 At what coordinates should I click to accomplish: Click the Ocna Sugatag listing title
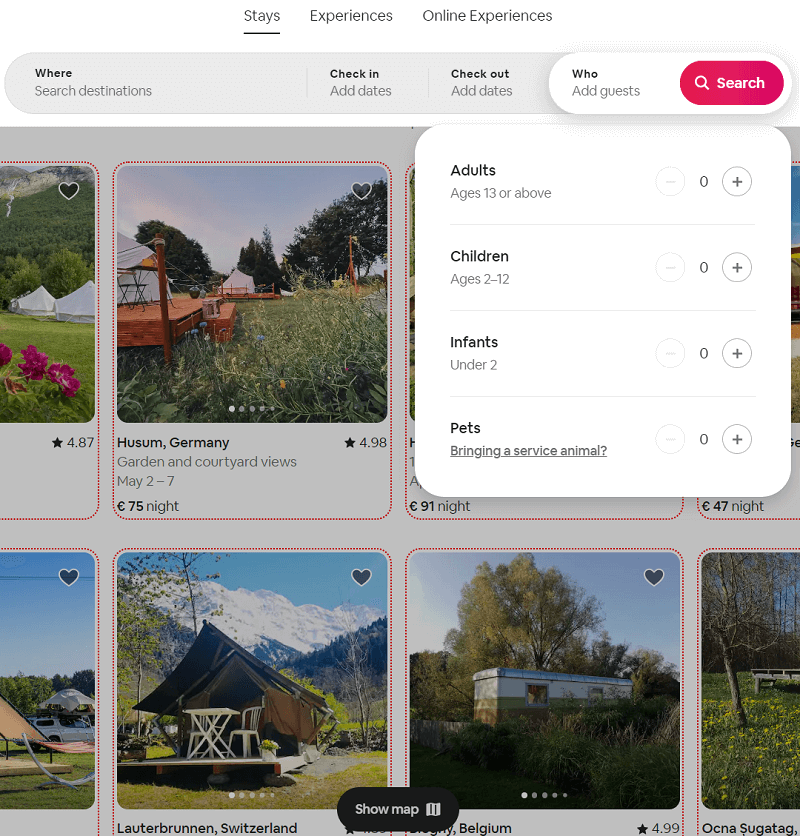pos(750,828)
